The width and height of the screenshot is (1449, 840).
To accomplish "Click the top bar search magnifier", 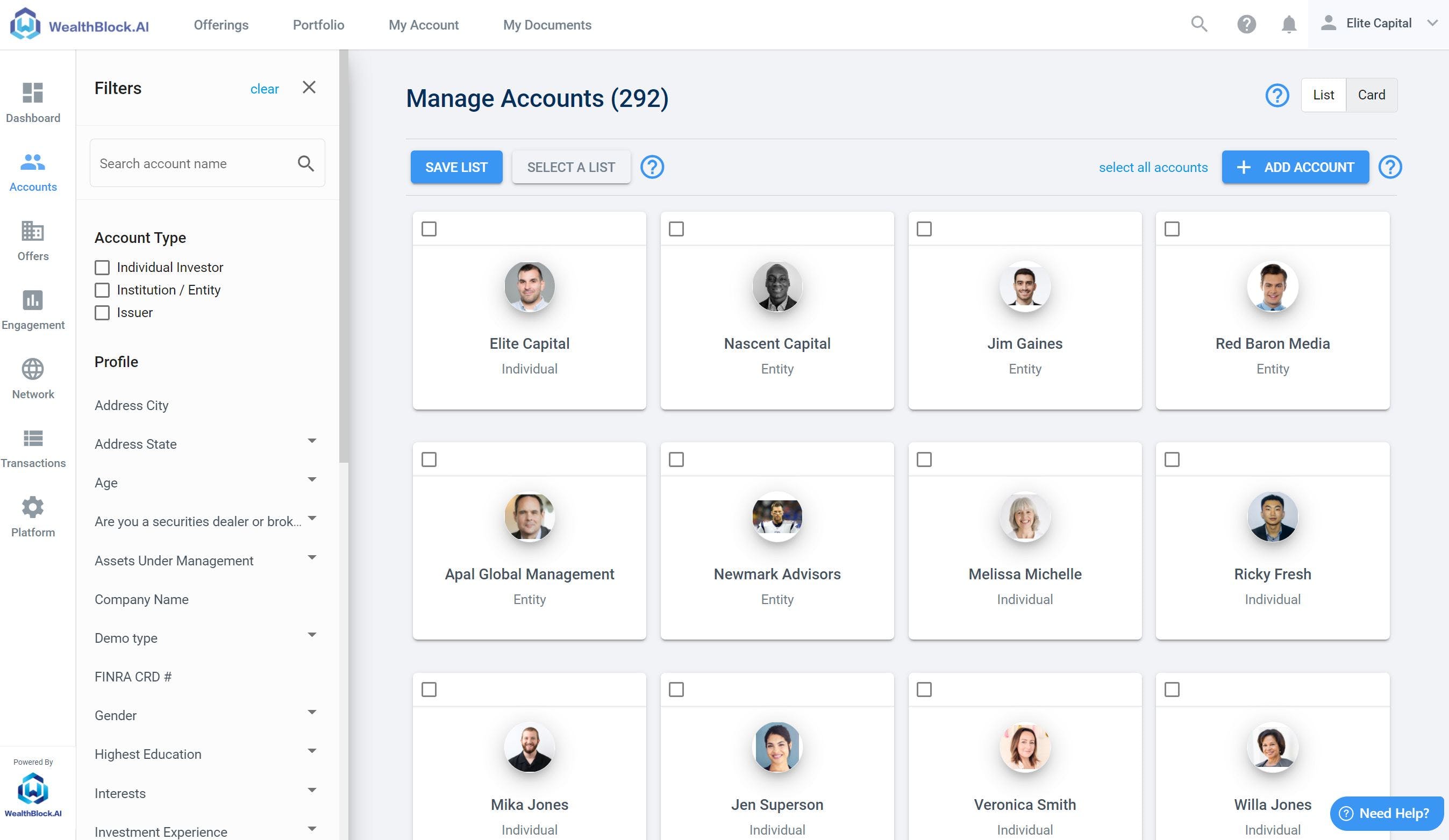I will pos(1199,24).
